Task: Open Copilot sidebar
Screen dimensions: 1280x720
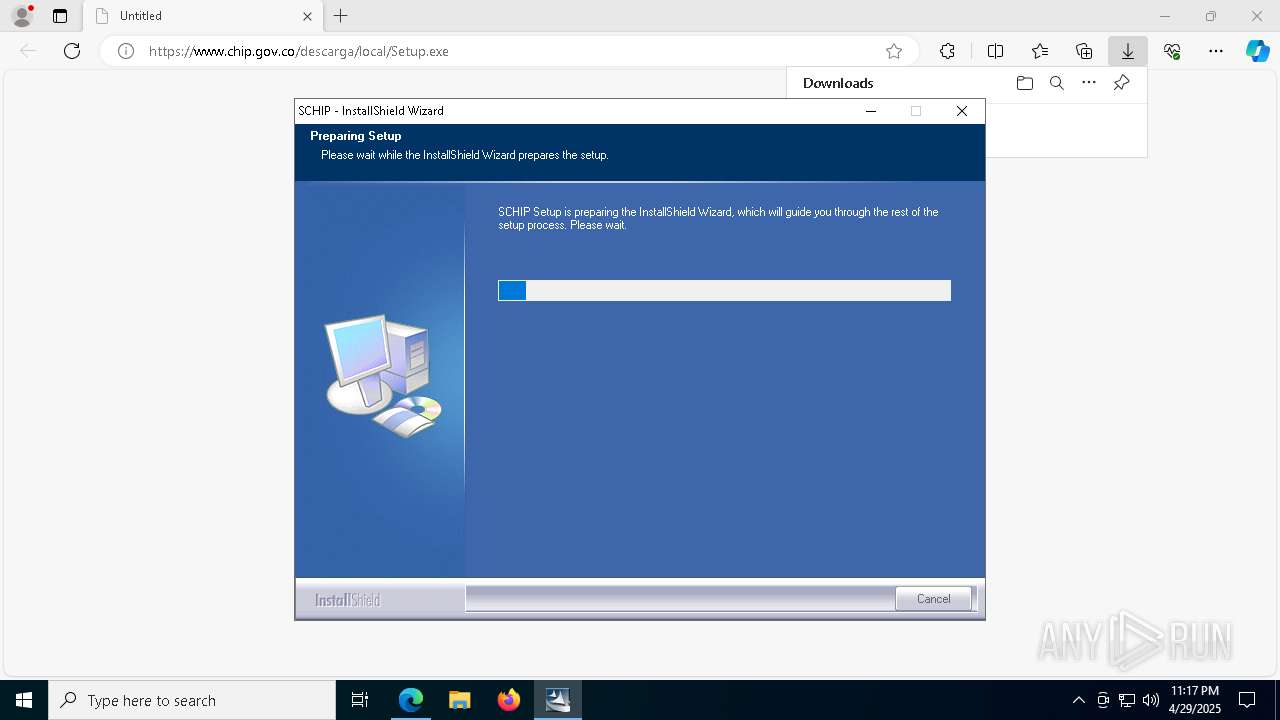Action: (1257, 51)
